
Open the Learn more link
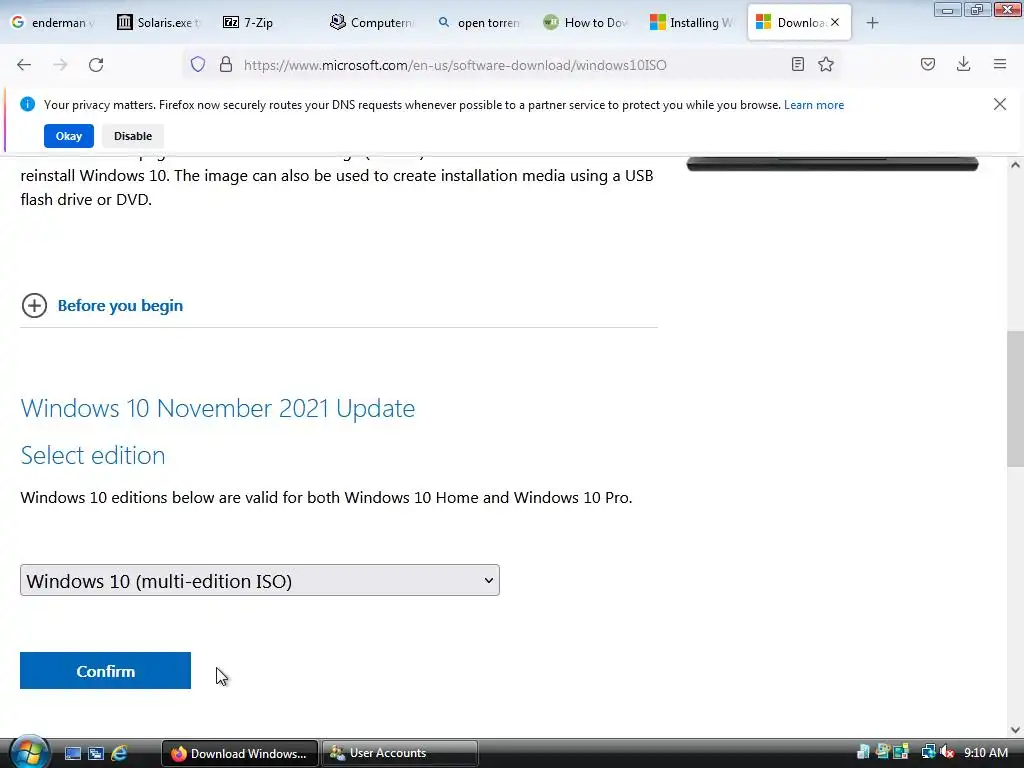click(814, 104)
